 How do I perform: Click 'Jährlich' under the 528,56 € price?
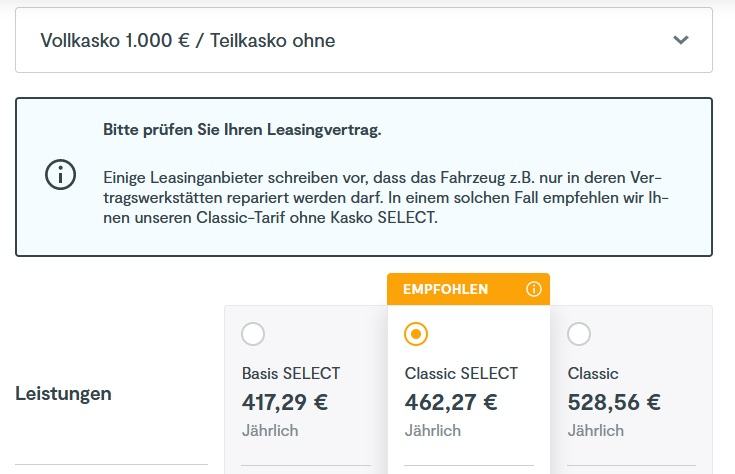596,431
